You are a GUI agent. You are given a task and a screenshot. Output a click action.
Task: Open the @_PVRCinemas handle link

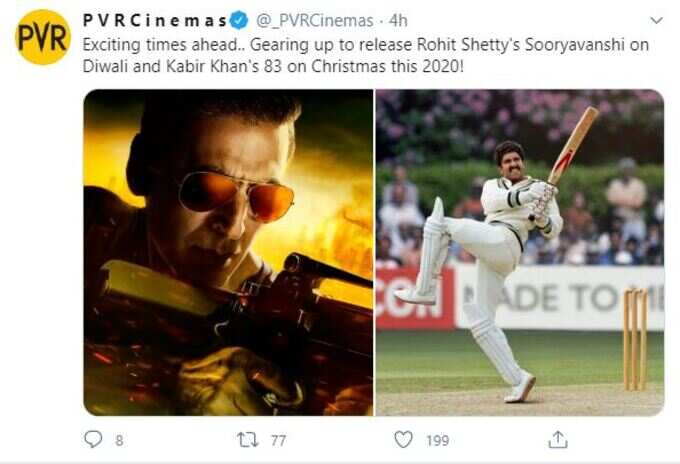tap(315, 21)
